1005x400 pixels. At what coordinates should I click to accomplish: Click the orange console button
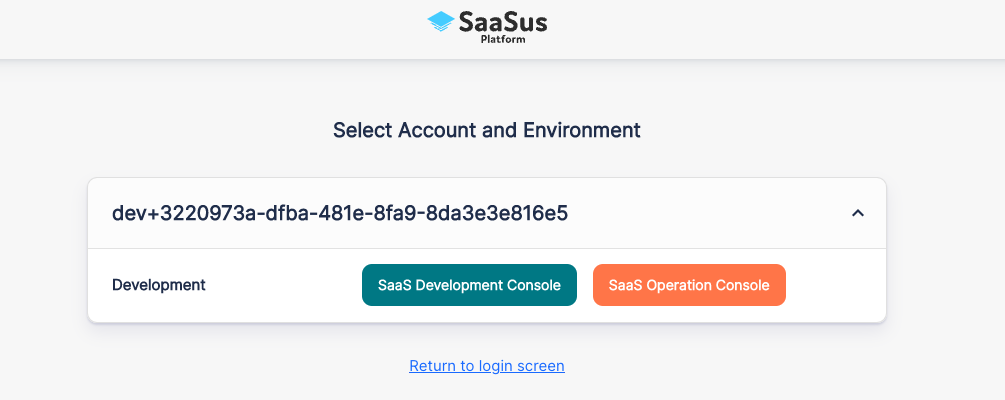689,285
